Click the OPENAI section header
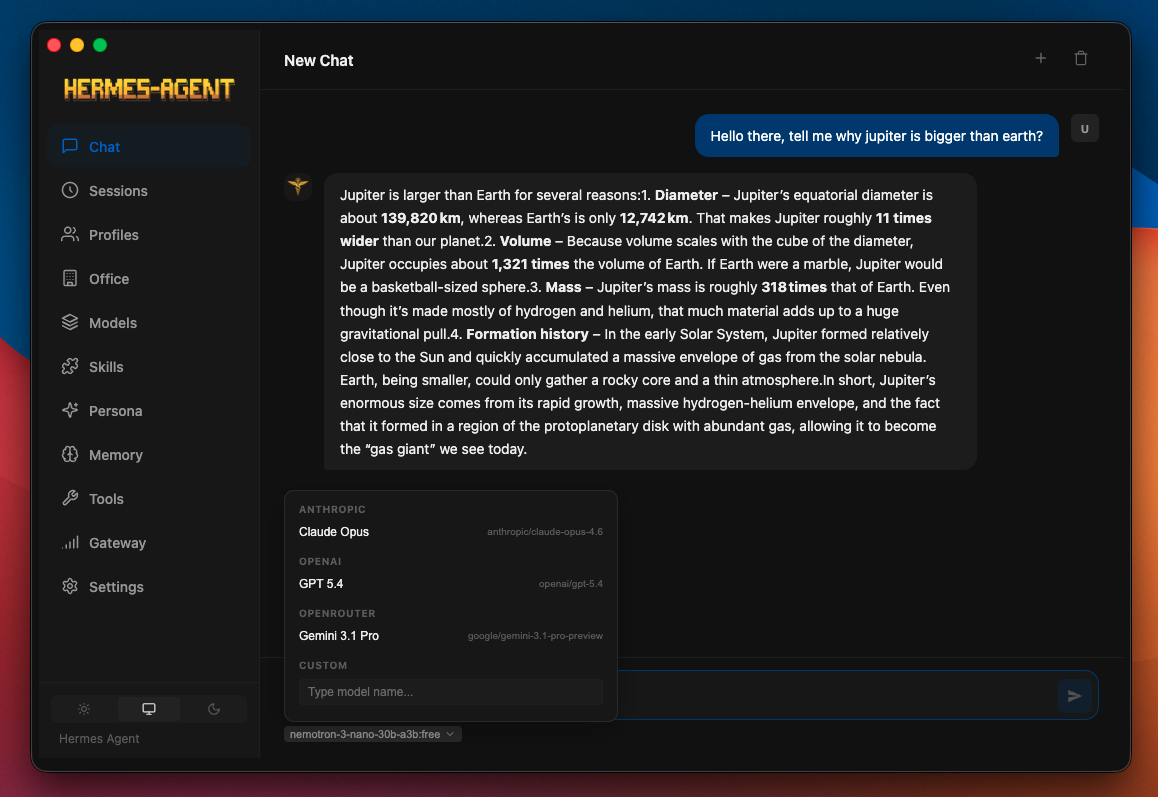Viewport: 1158px width, 797px height. pyautogui.click(x=321, y=561)
